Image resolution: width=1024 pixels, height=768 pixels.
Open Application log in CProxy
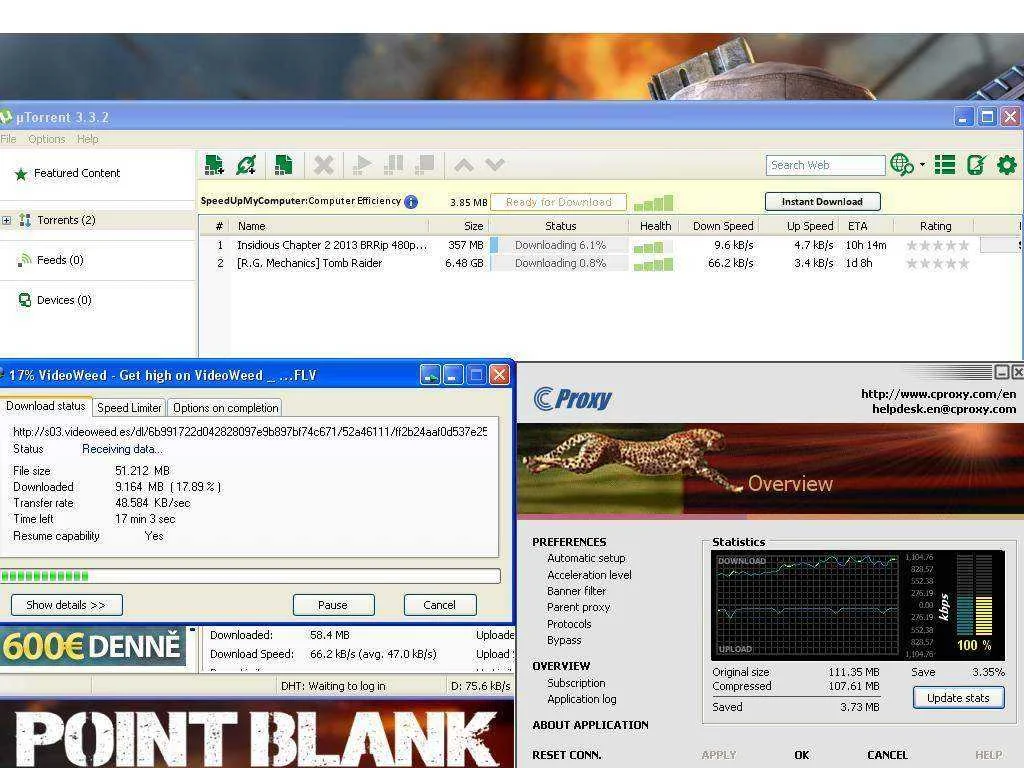(x=582, y=699)
